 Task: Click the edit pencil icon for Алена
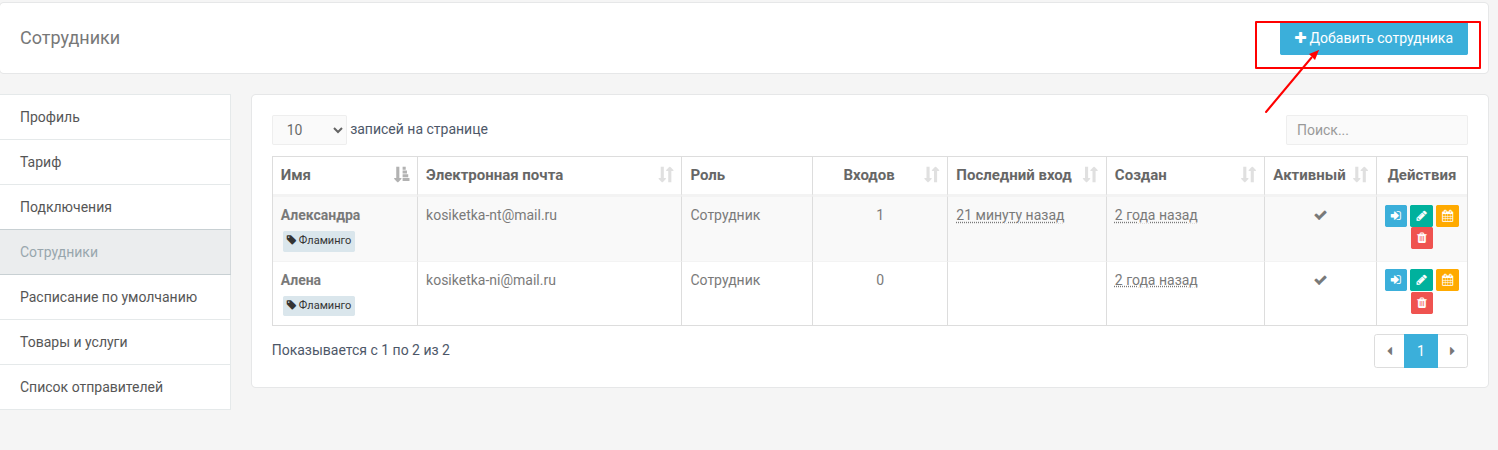1421,281
